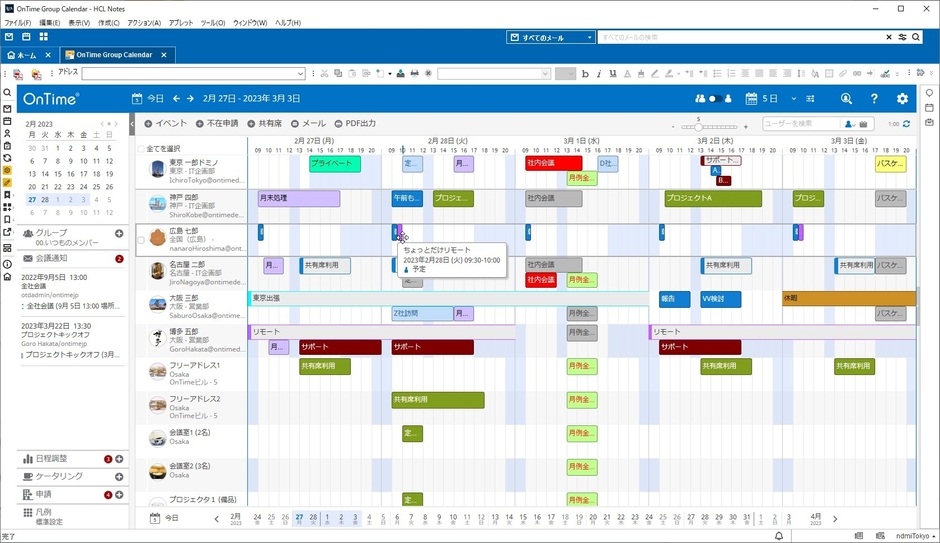Image resolution: width=940 pixels, height=543 pixels.
Task: Open the 表示(V) menu
Action: click(79, 23)
